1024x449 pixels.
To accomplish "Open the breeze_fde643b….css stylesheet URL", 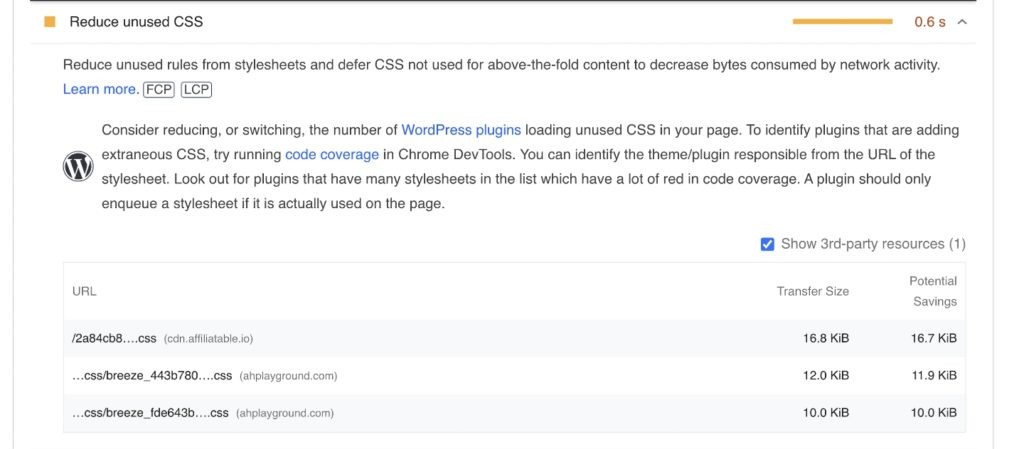I will (150, 413).
